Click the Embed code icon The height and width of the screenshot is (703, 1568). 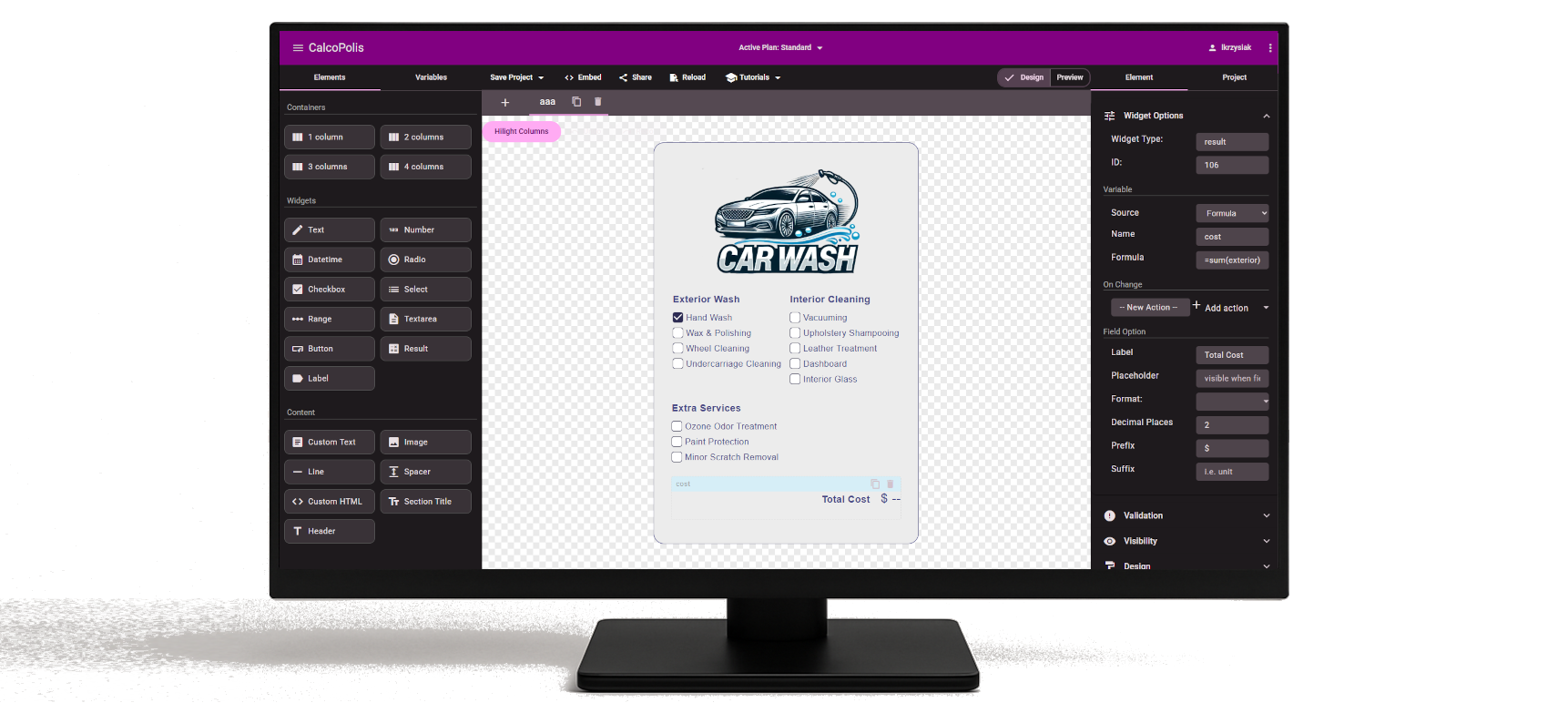[569, 77]
